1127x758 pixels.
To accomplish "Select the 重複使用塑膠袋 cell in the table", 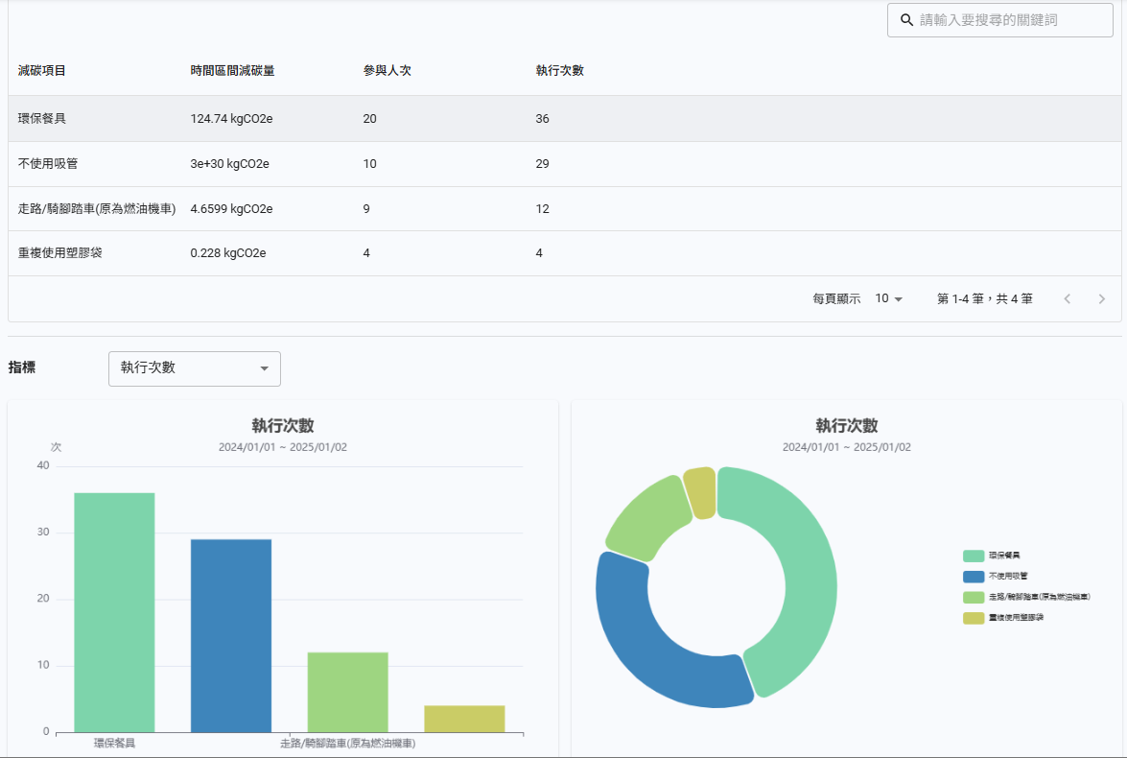I will point(60,253).
